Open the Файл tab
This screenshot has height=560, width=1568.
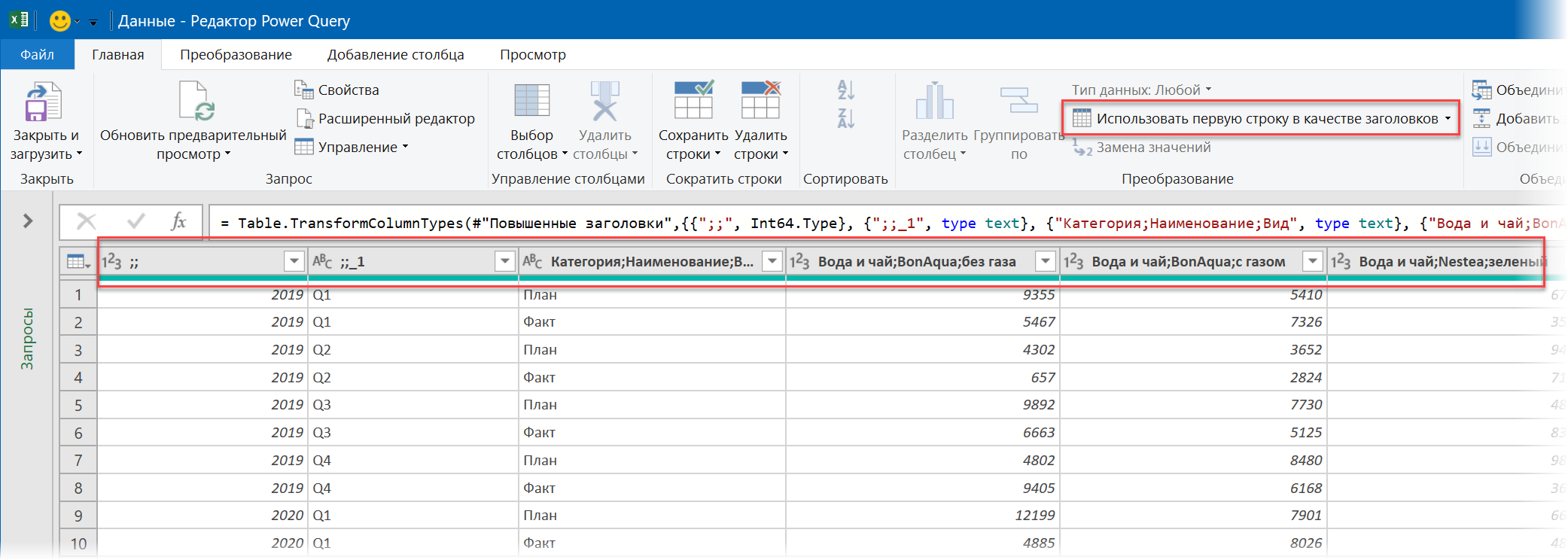tap(38, 54)
